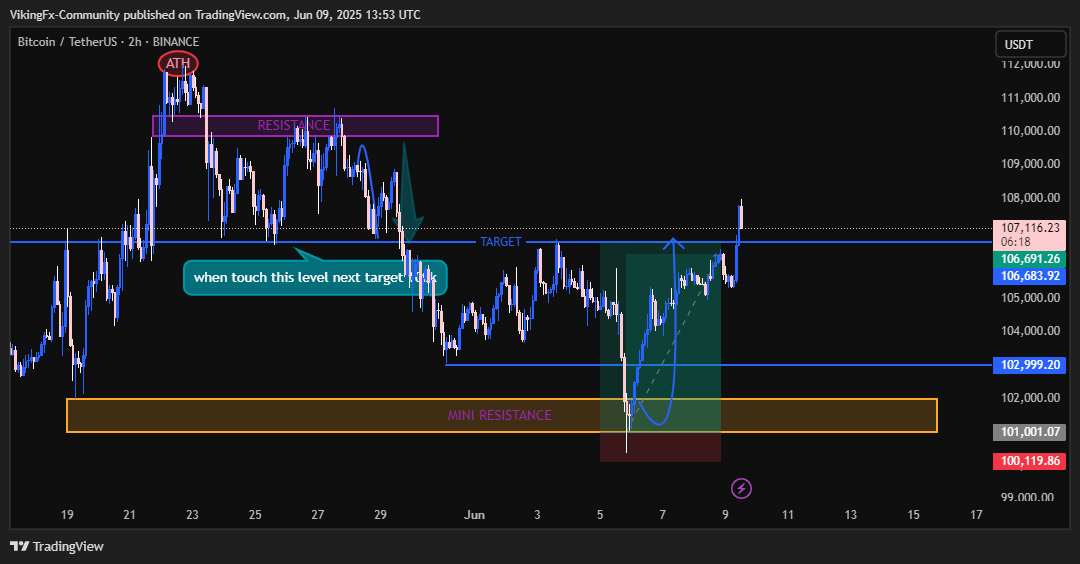Select the MINI RESISTANCE zone label
1080x564 pixels.
coord(499,415)
